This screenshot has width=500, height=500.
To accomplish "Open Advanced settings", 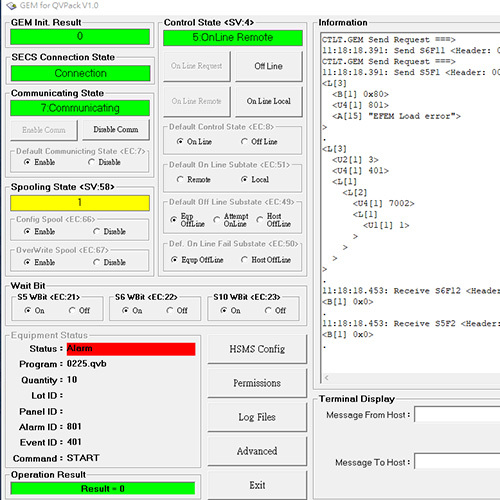I will pos(257,451).
